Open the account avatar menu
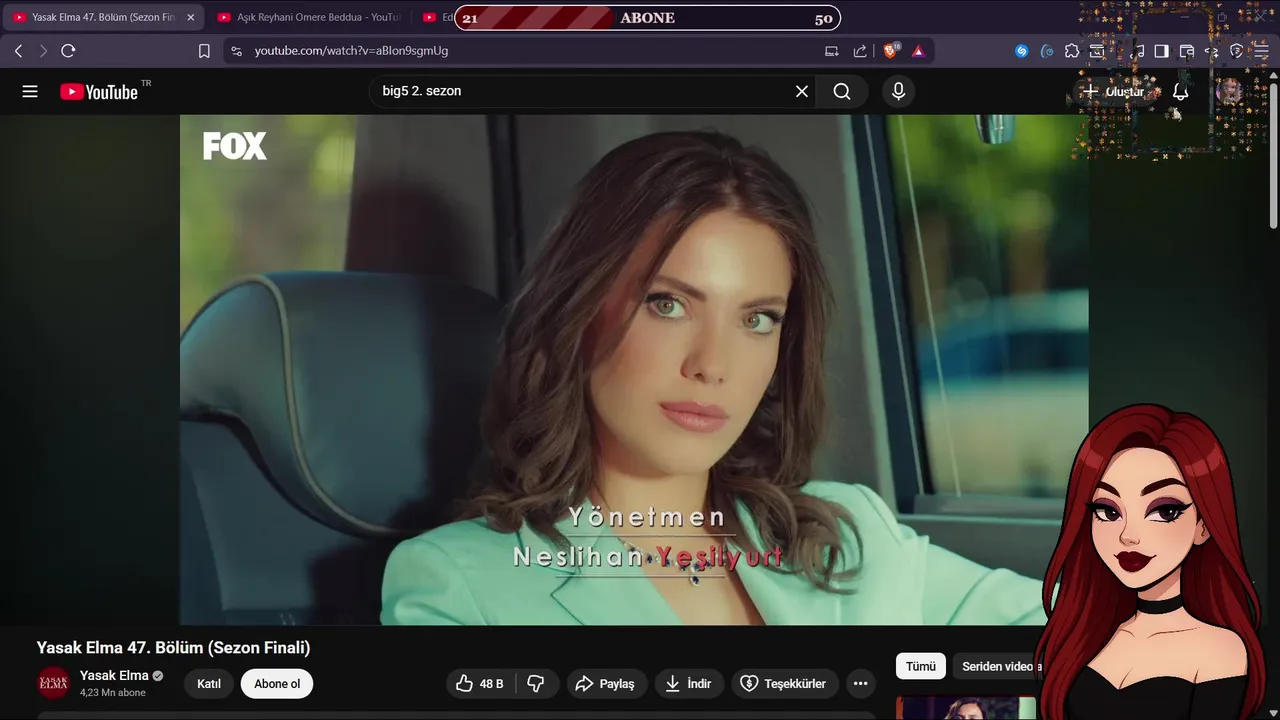 coord(1229,91)
